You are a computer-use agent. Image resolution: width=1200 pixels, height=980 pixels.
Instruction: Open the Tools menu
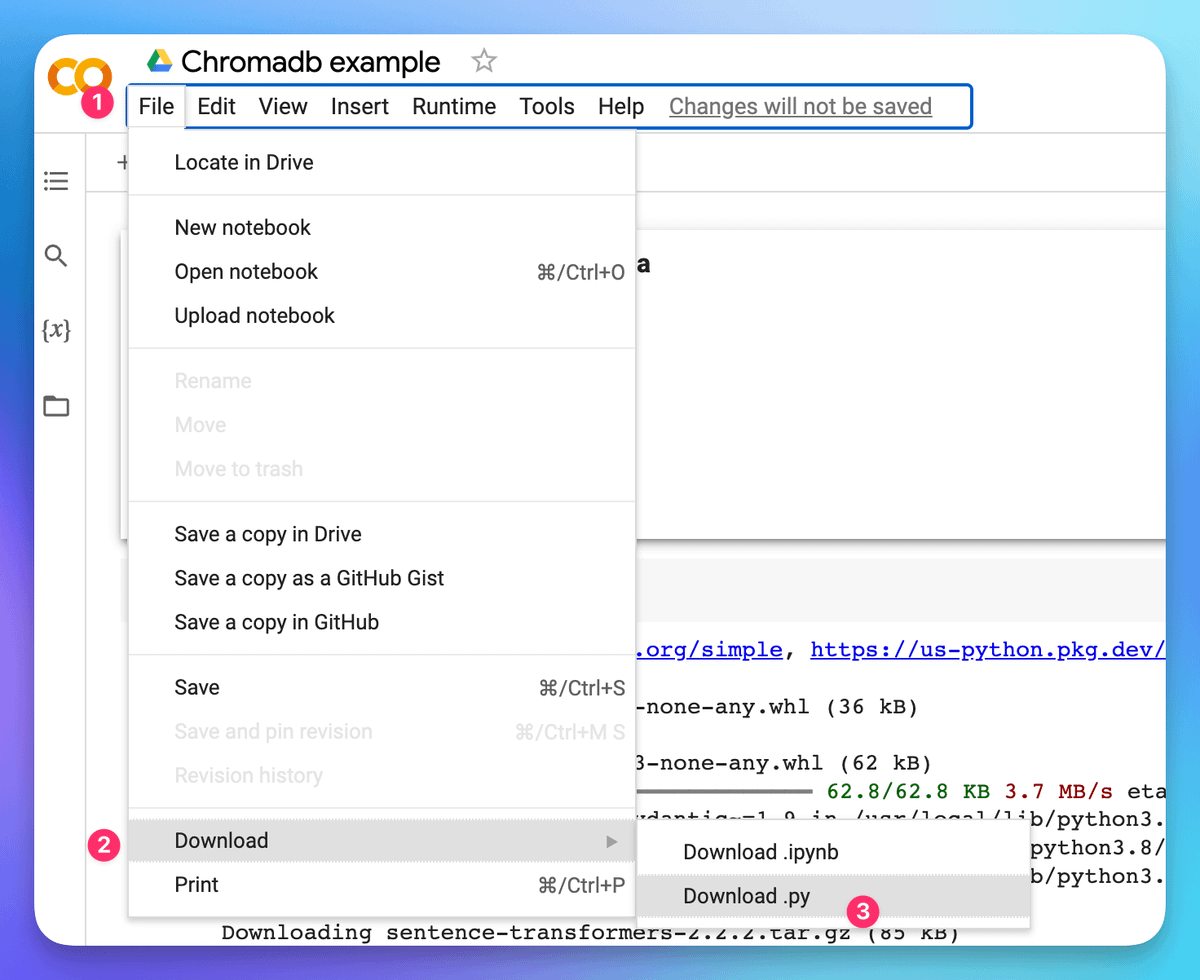click(x=547, y=107)
